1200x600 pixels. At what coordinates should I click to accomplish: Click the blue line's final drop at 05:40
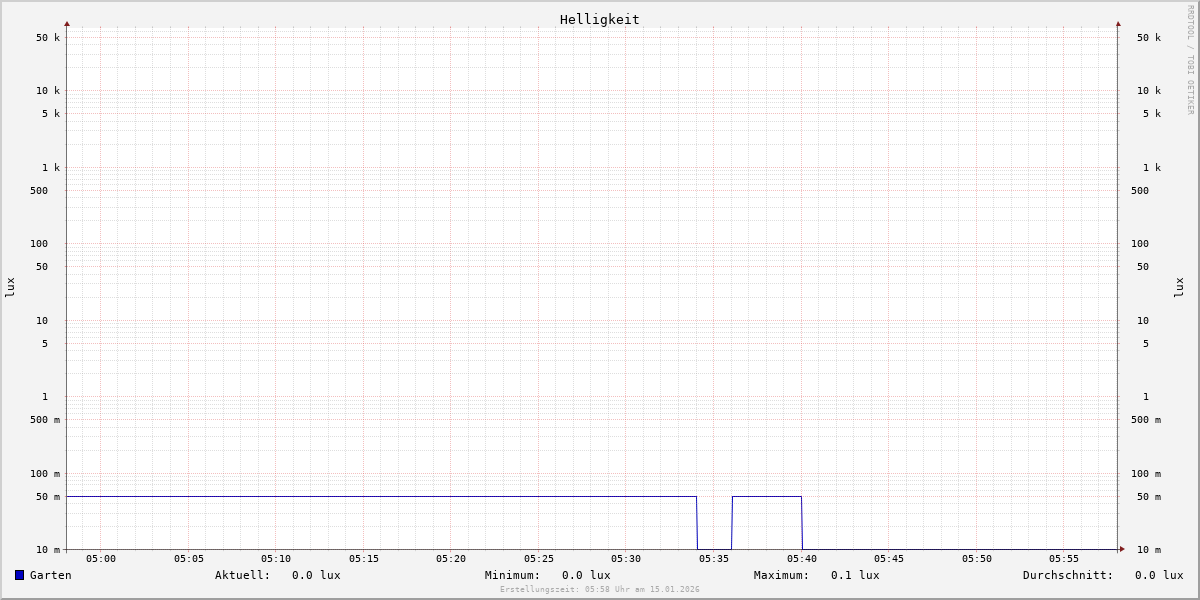point(802,523)
